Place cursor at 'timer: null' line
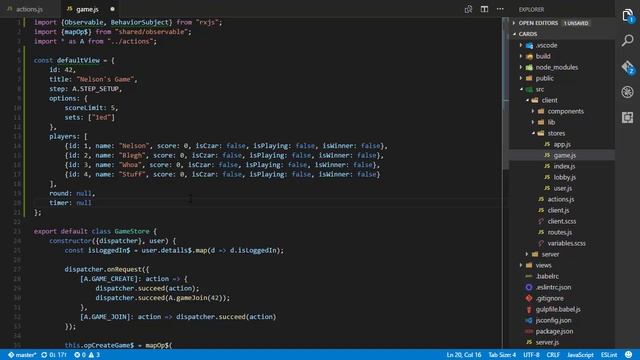The height and width of the screenshot is (360, 640). point(70,202)
